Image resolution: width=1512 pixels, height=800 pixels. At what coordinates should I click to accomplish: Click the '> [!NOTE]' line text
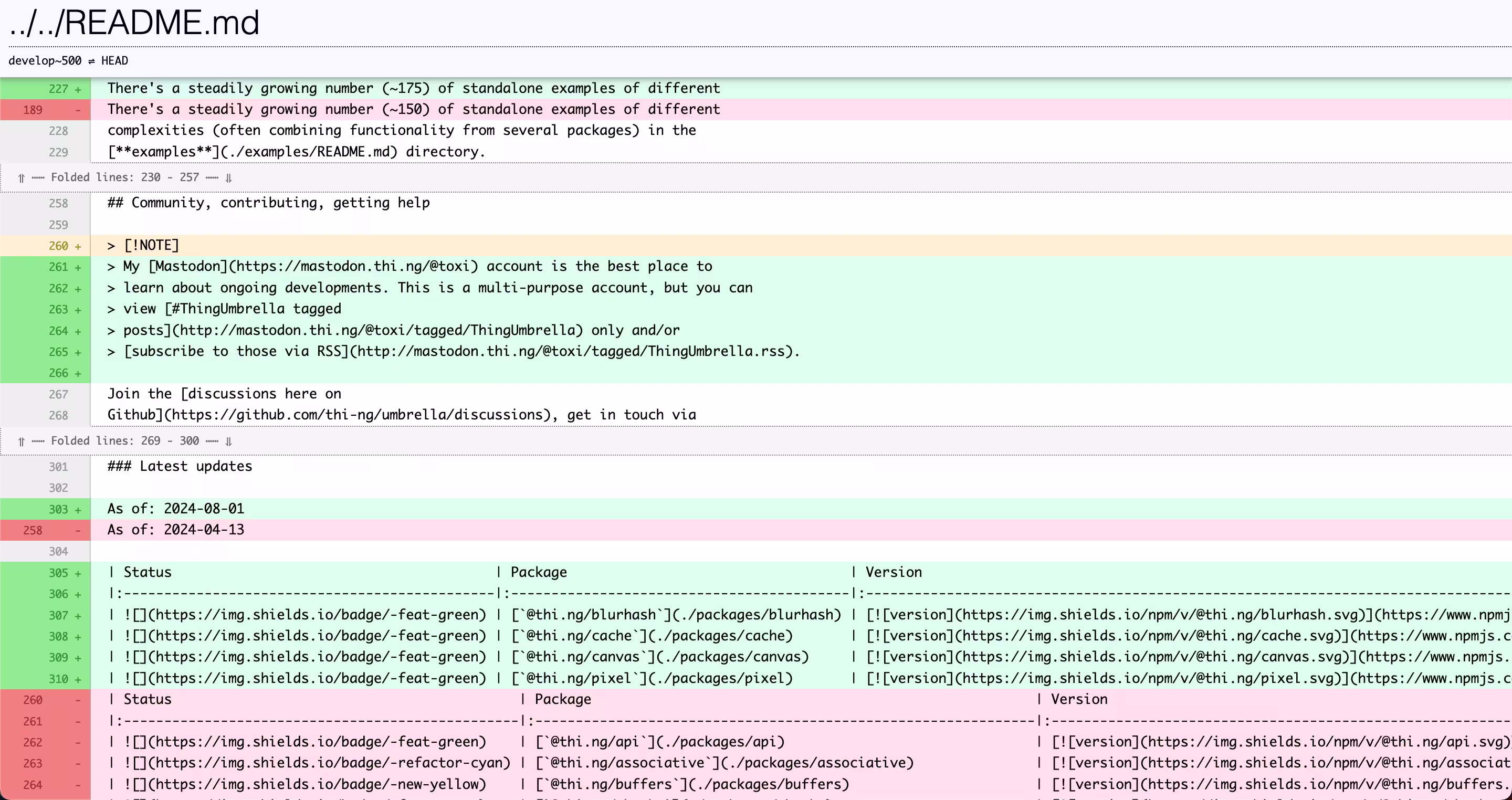click(x=143, y=245)
